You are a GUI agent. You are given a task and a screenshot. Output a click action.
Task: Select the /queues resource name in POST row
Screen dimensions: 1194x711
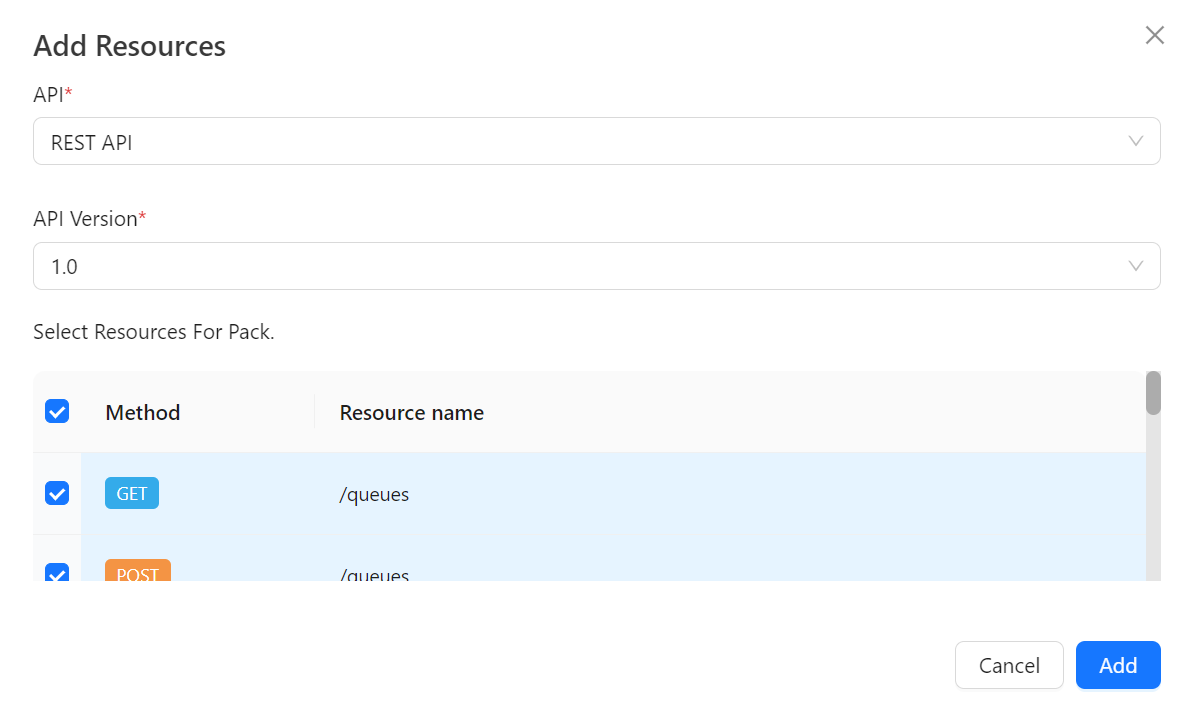374,575
